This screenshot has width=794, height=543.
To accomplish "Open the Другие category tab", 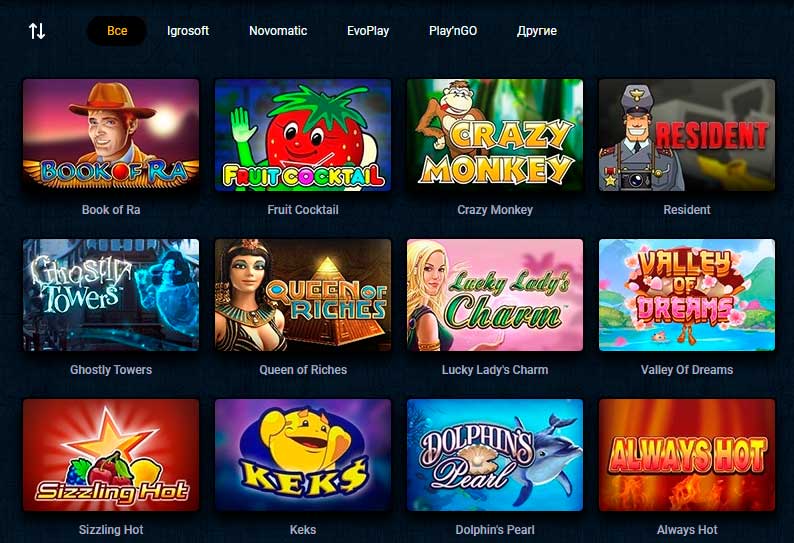I will [x=537, y=31].
